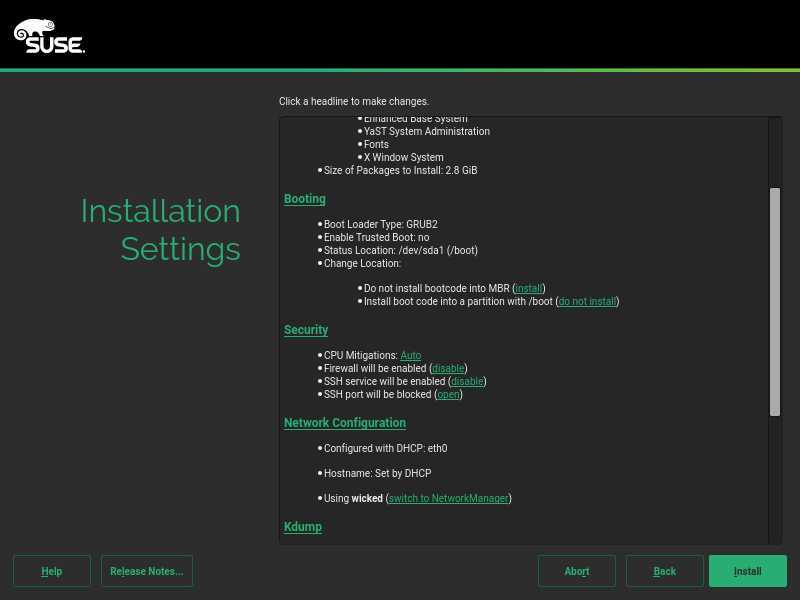Open the Security settings headline
The width and height of the screenshot is (800, 600).
click(306, 330)
